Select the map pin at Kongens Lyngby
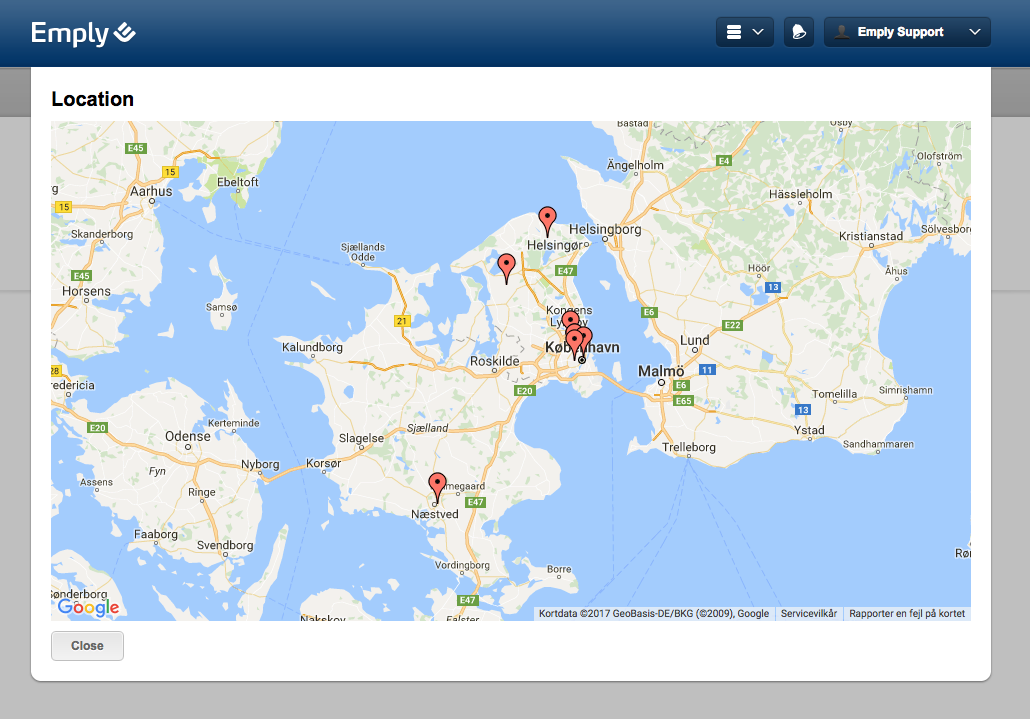1030x719 pixels. 570,320
